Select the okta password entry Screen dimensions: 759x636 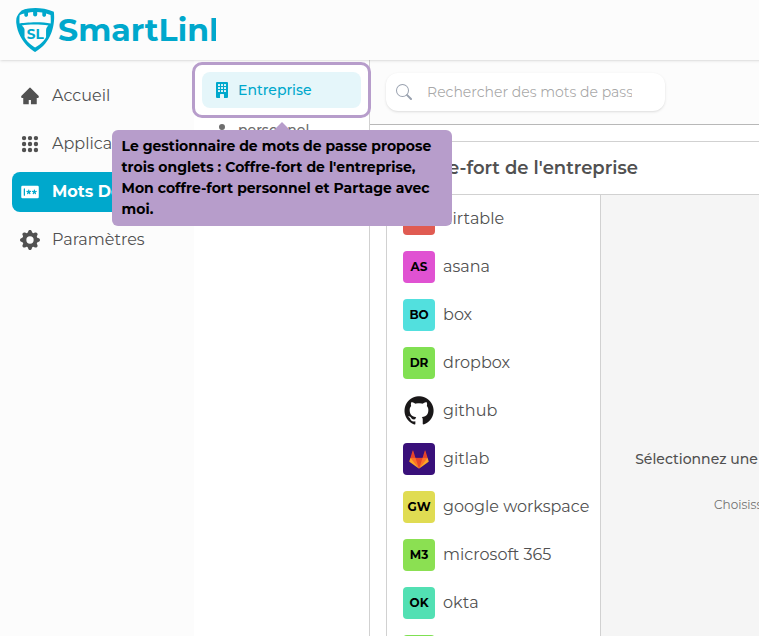pyautogui.click(x=461, y=603)
